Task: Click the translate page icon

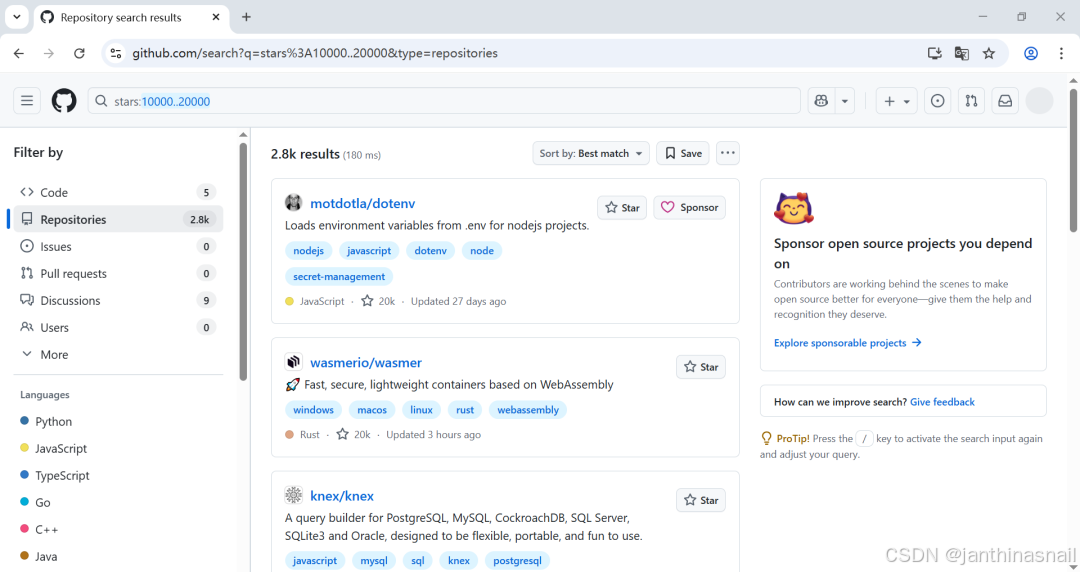Action: pyautogui.click(x=962, y=53)
